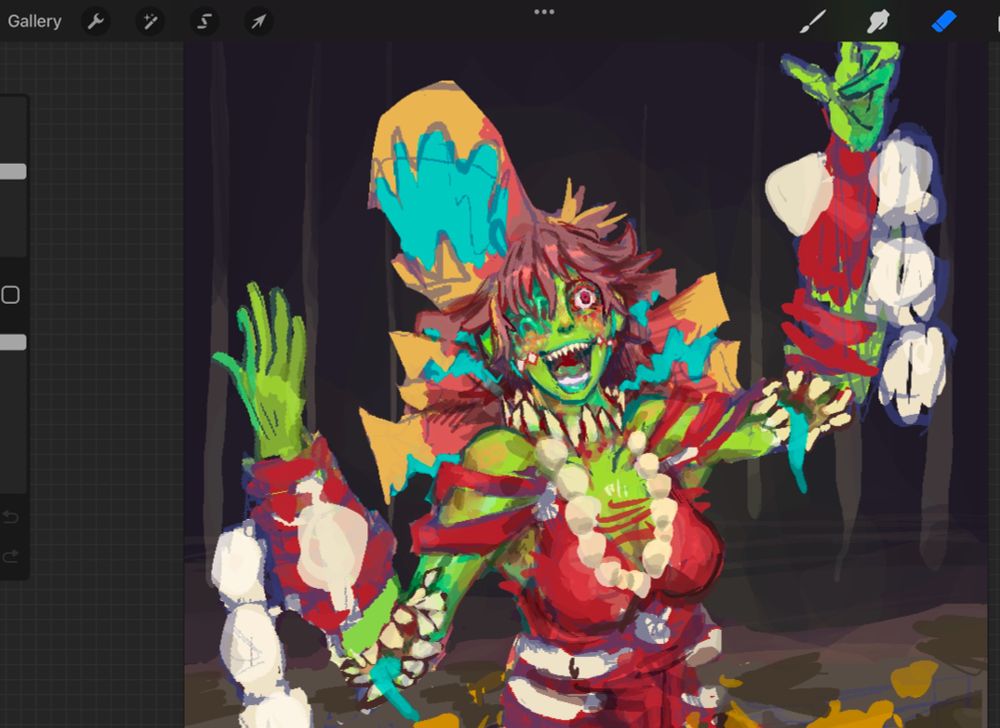
Task: Tap the Undo arrow on sidebar
Action: tap(10, 517)
